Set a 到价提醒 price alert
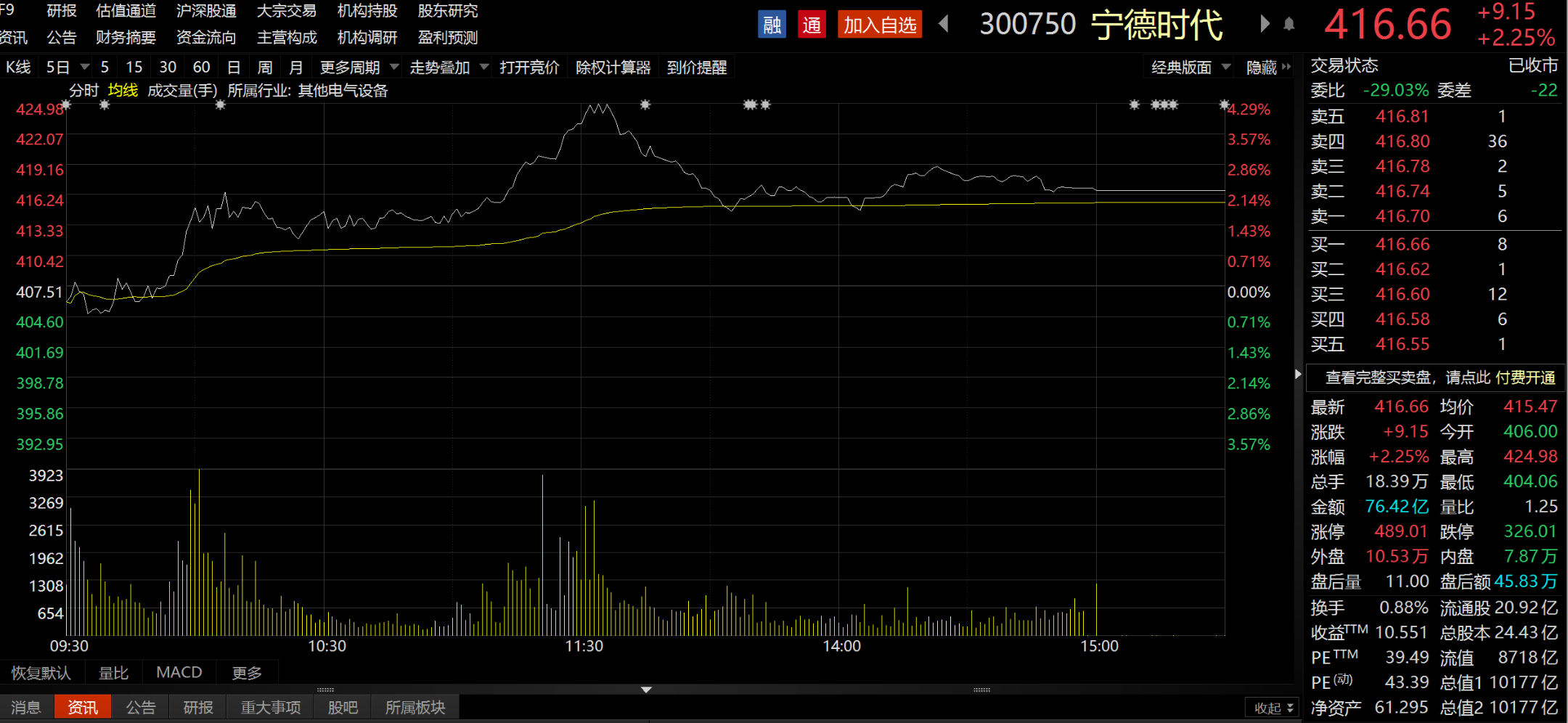This screenshot has width=1568, height=723. click(x=697, y=68)
